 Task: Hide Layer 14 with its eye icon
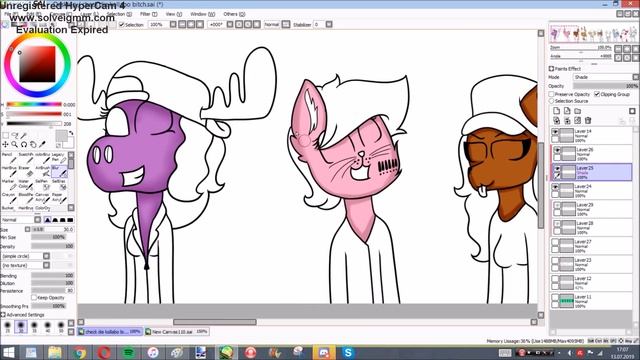tap(555, 132)
